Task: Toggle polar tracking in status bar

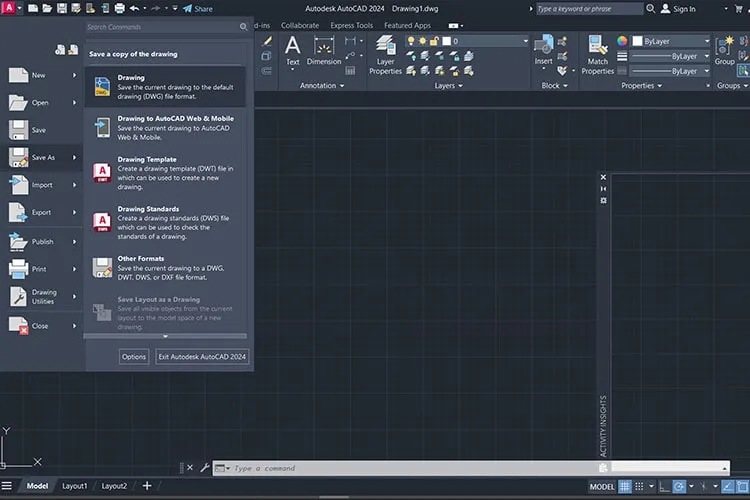Action: pos(679,487)
